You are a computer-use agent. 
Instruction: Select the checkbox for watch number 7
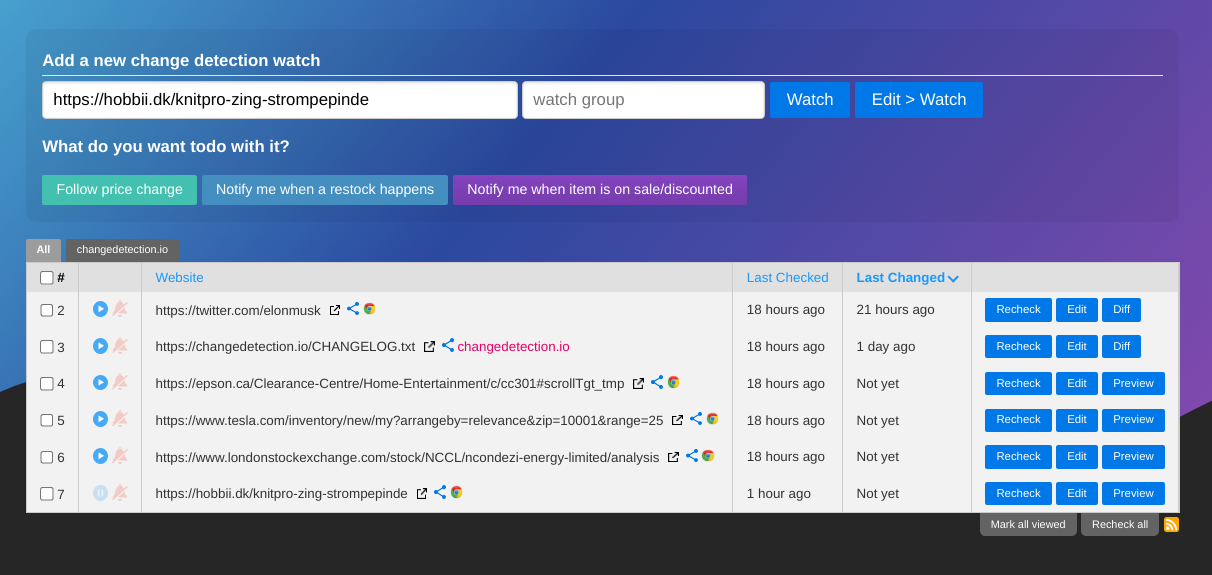(47, 494)
